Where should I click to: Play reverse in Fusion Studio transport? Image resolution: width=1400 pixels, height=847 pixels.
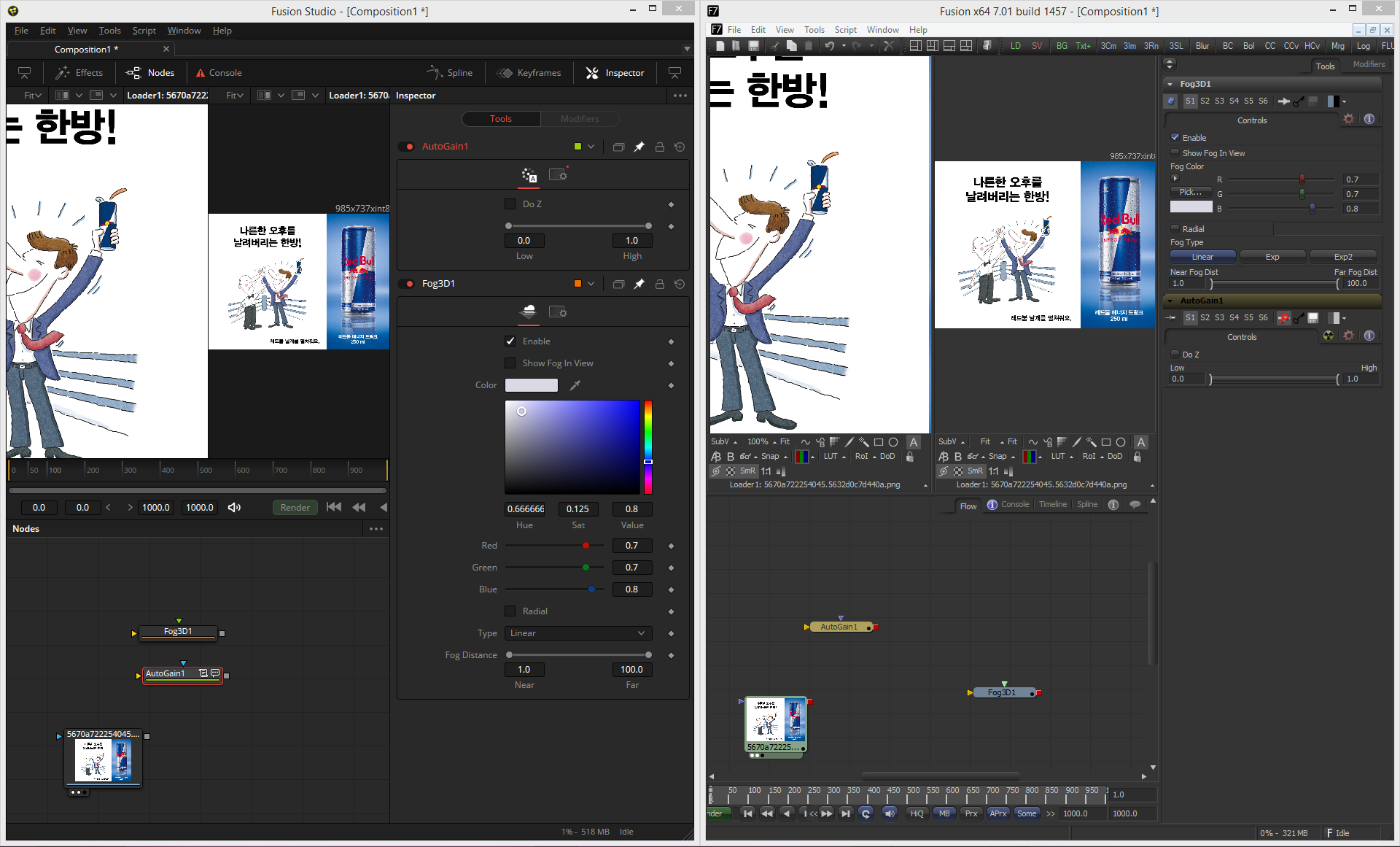[383, 507]
